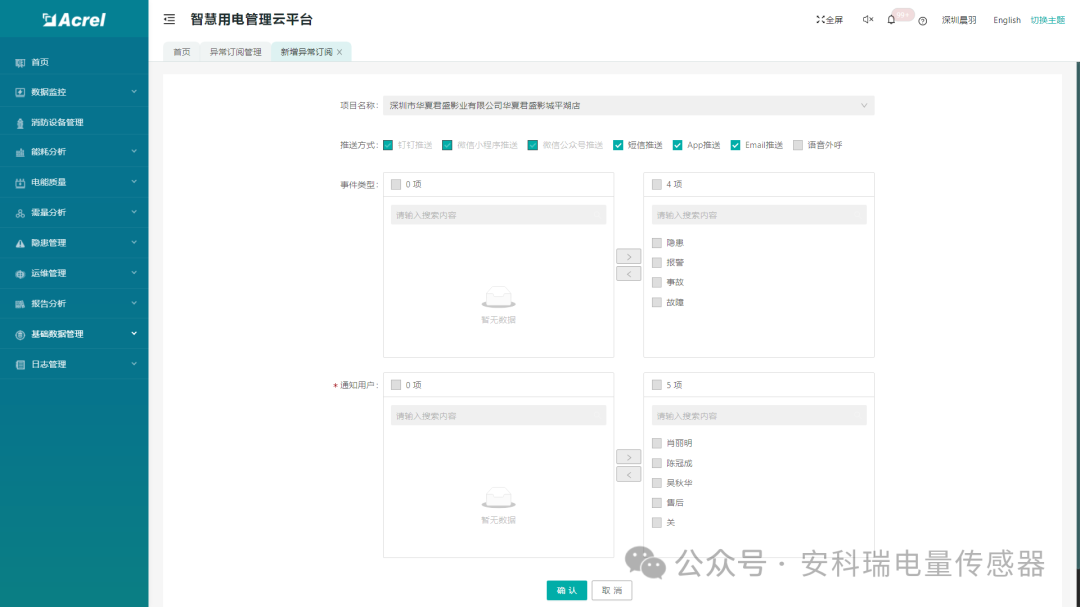1080x607 pixels.
Task: Open help with the question mark icon
Action: click(x=923, y=21)
